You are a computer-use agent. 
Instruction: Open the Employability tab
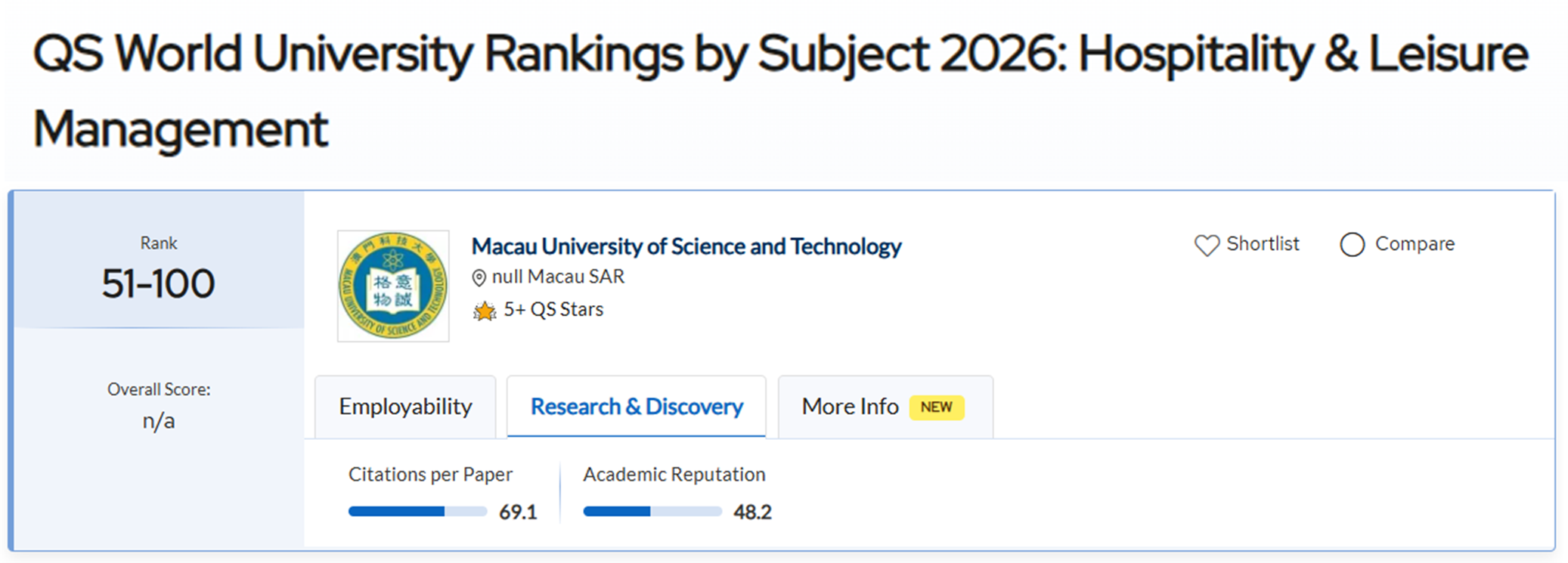[405, 407]
